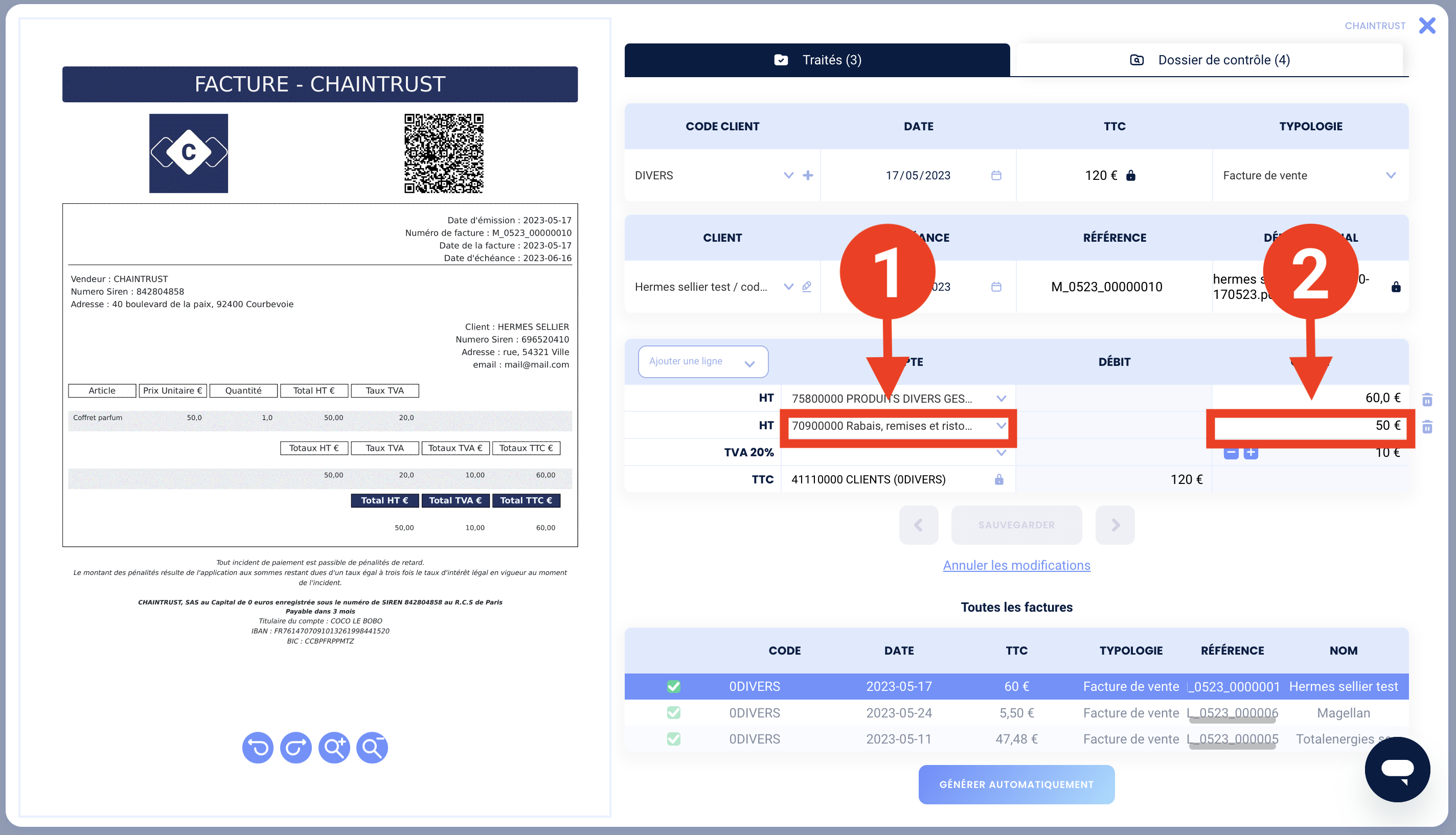Screen dimensions: 1456x835
Task: Click the Chaintrust logo on the invoice
Action: coord(189,153)
